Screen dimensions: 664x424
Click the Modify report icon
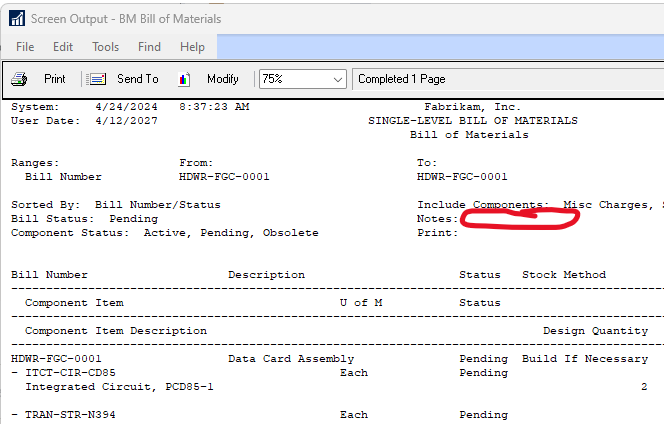(x=184, y=79)
